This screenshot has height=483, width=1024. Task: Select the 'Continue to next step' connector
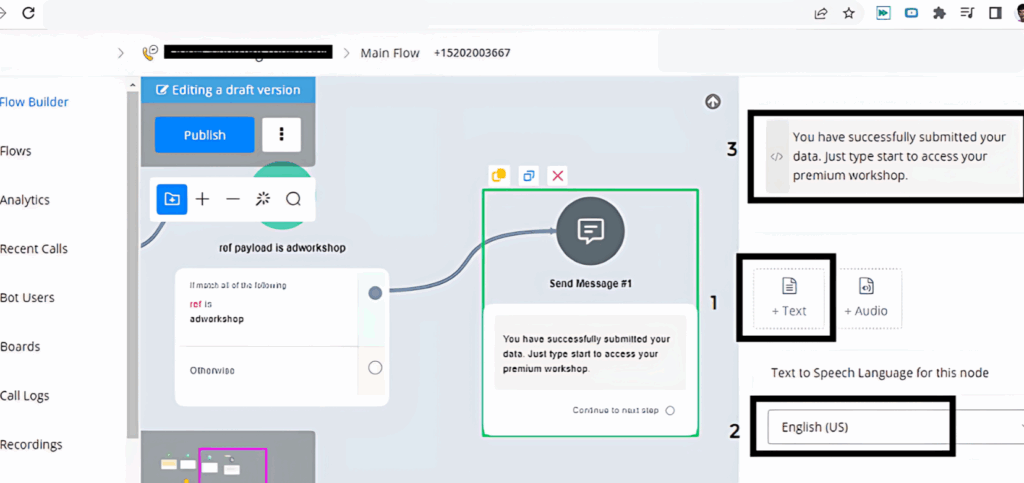coord(670,410)
